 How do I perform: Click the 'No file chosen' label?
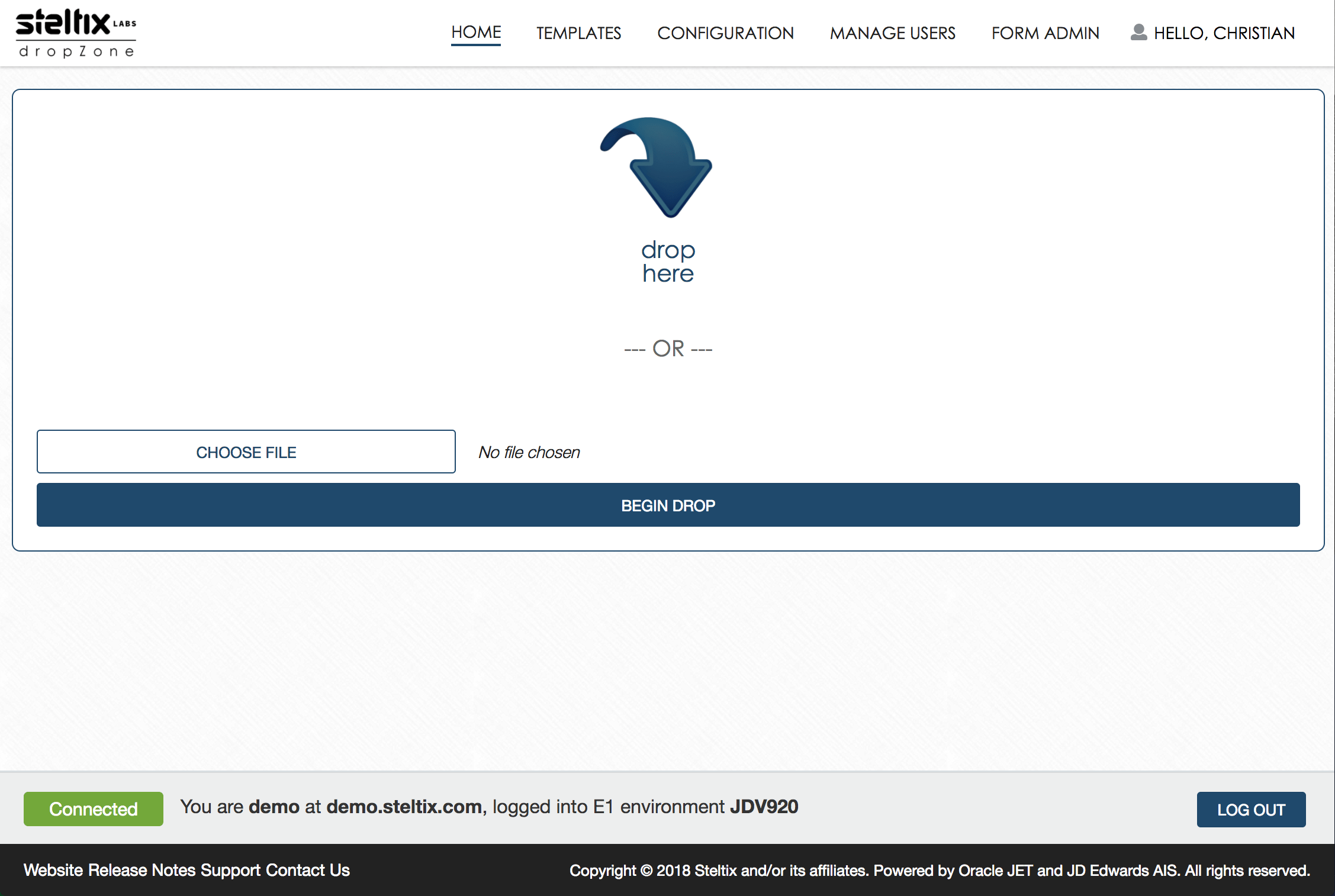coord(529,452)
